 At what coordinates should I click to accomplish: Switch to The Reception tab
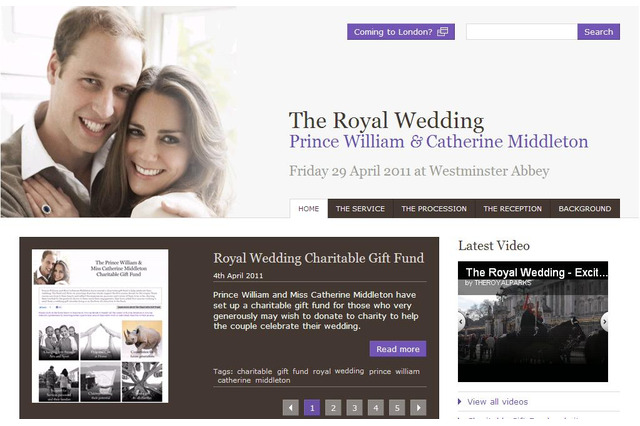pyautogui.click(x=513, y=209)
